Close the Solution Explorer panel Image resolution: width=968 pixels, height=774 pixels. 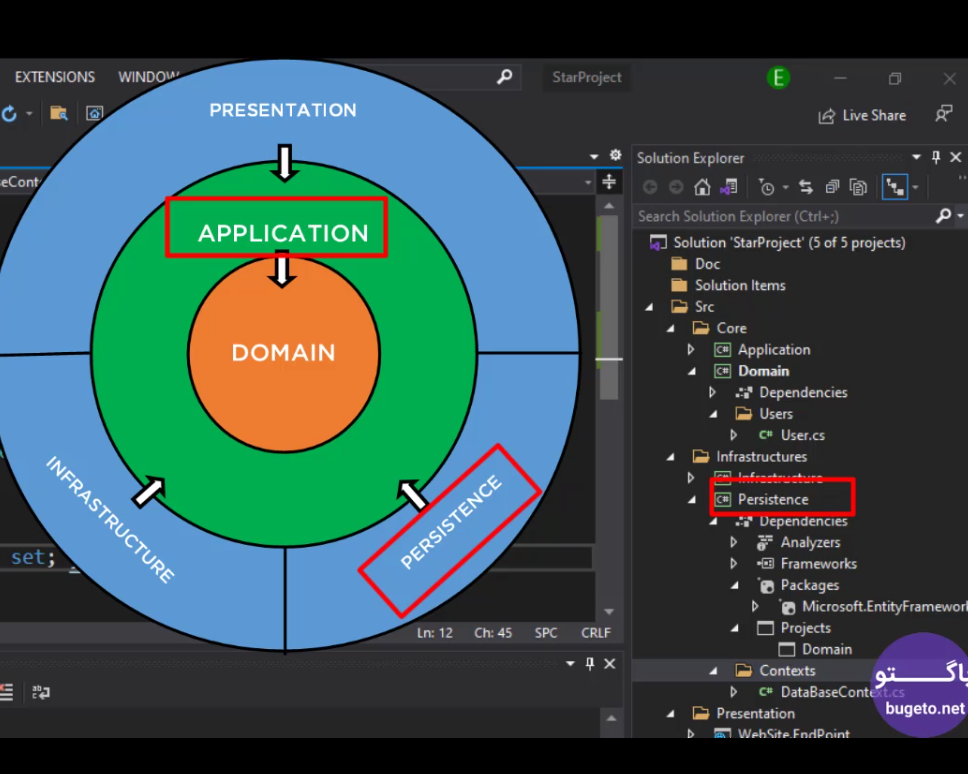coord(956,157)
